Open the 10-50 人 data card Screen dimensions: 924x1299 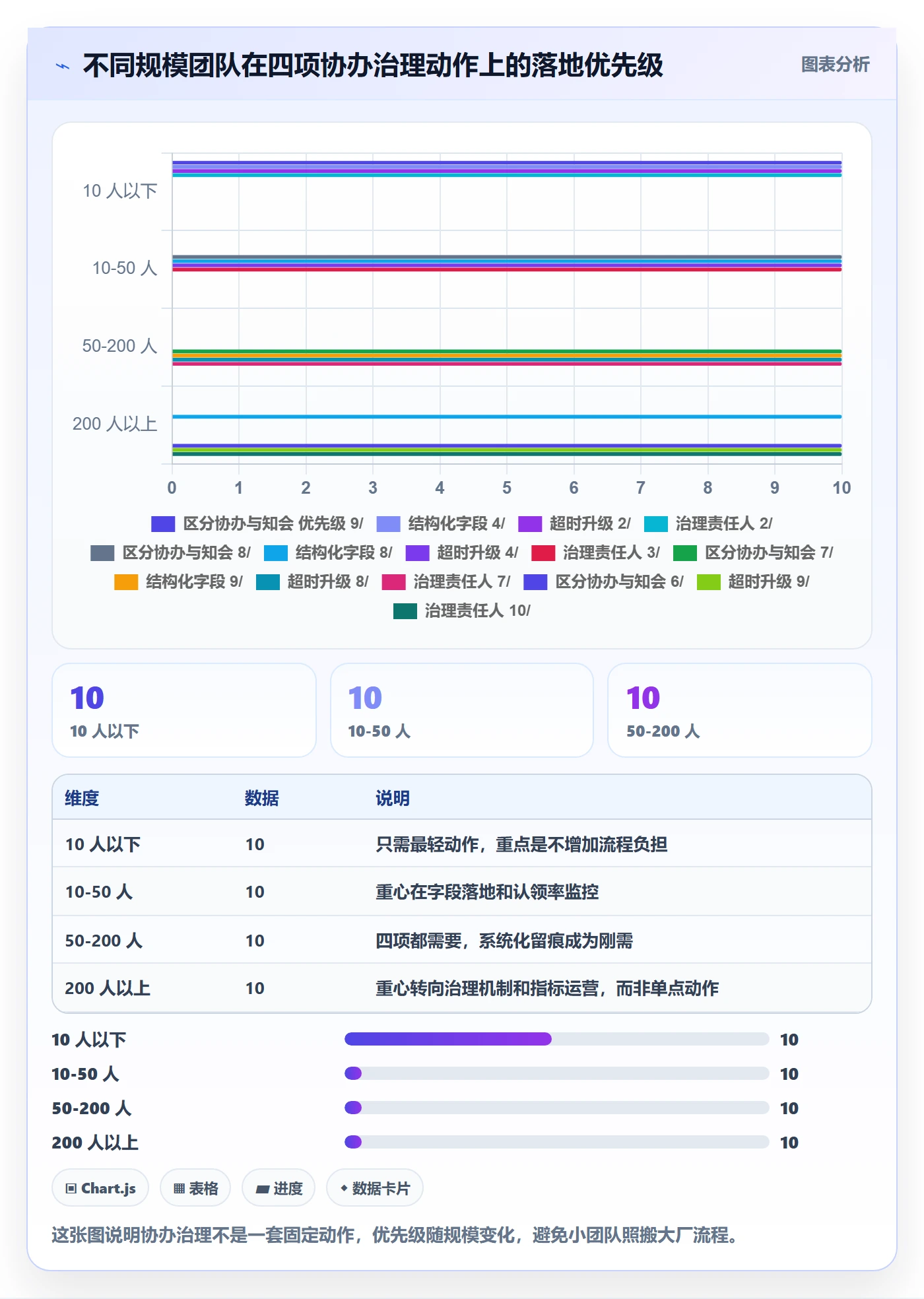click(462, 710)
